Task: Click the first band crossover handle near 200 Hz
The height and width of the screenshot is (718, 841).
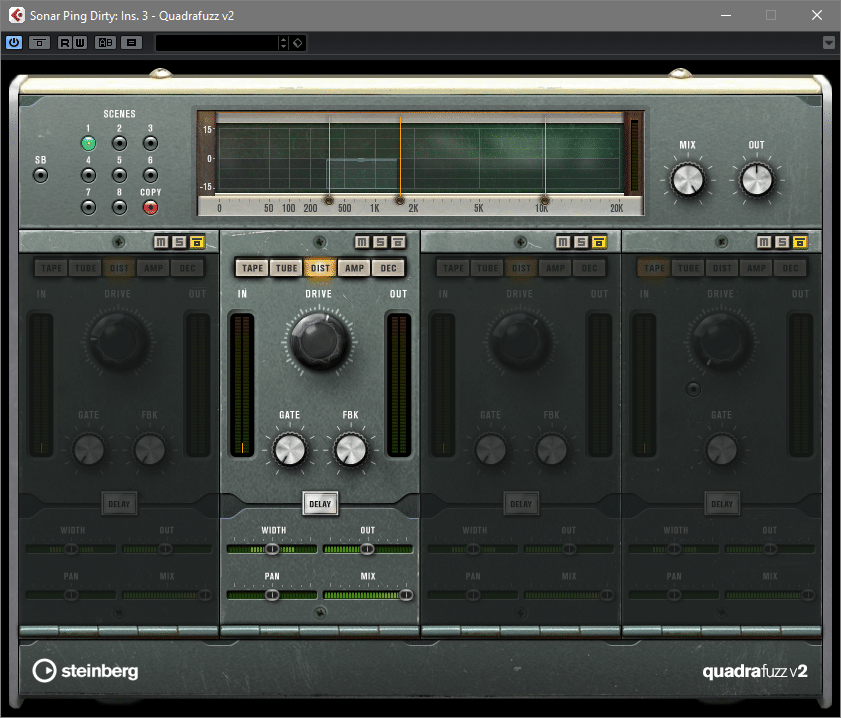Action: (329, 201)
